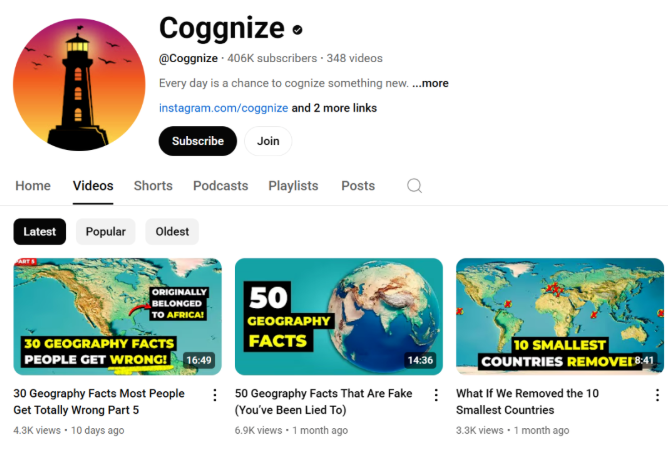The width and height of the screenshot is (668, 453).
Task: Switch to the Shorts tab
Action: pyautogui.click(x=153, y=186)
